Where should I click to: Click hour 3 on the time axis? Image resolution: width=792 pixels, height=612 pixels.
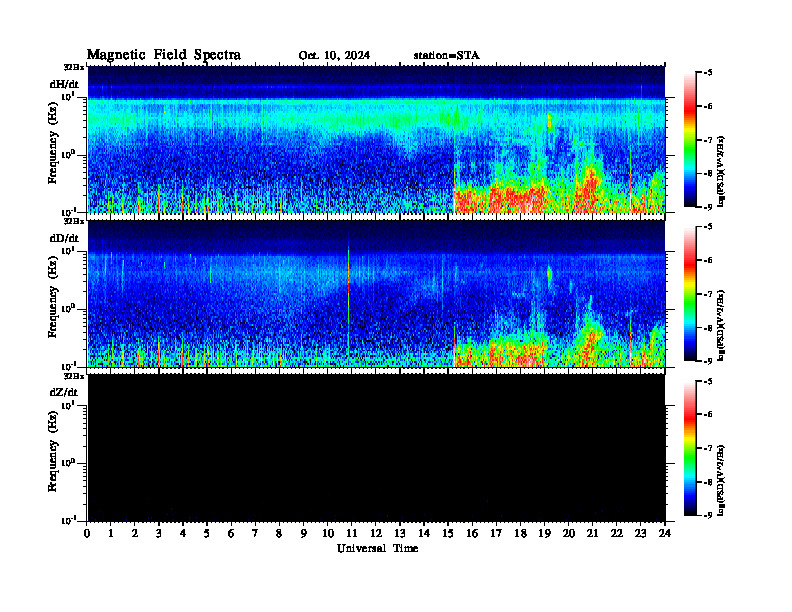[159, 534]
